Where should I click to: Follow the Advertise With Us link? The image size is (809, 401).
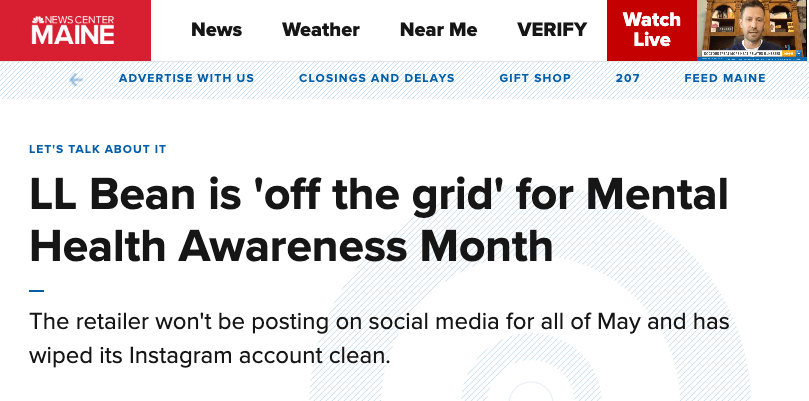point(186,78)
